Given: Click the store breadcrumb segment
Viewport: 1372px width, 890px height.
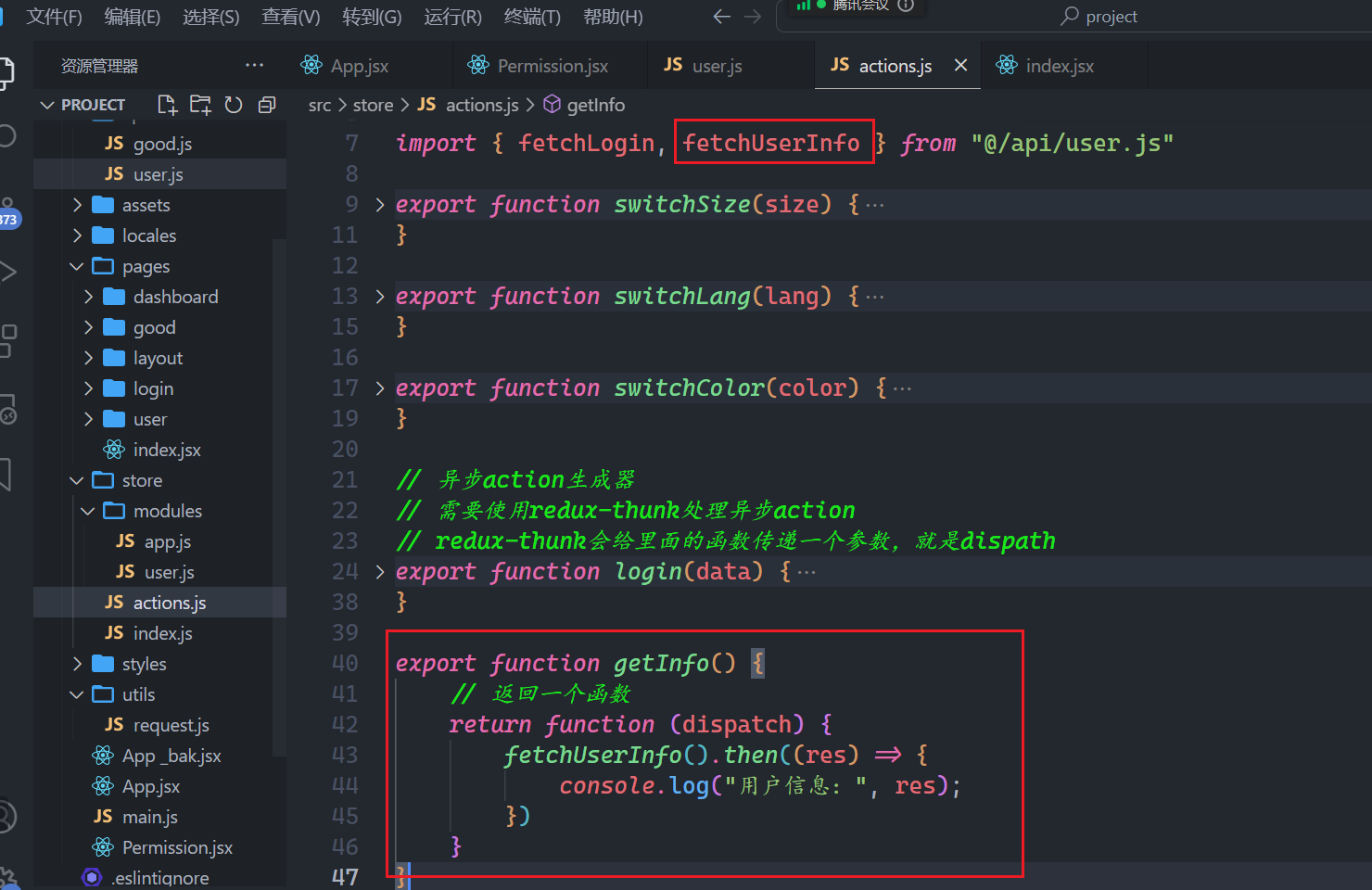Looking at the screenshot, I should [x=373, y=105].
